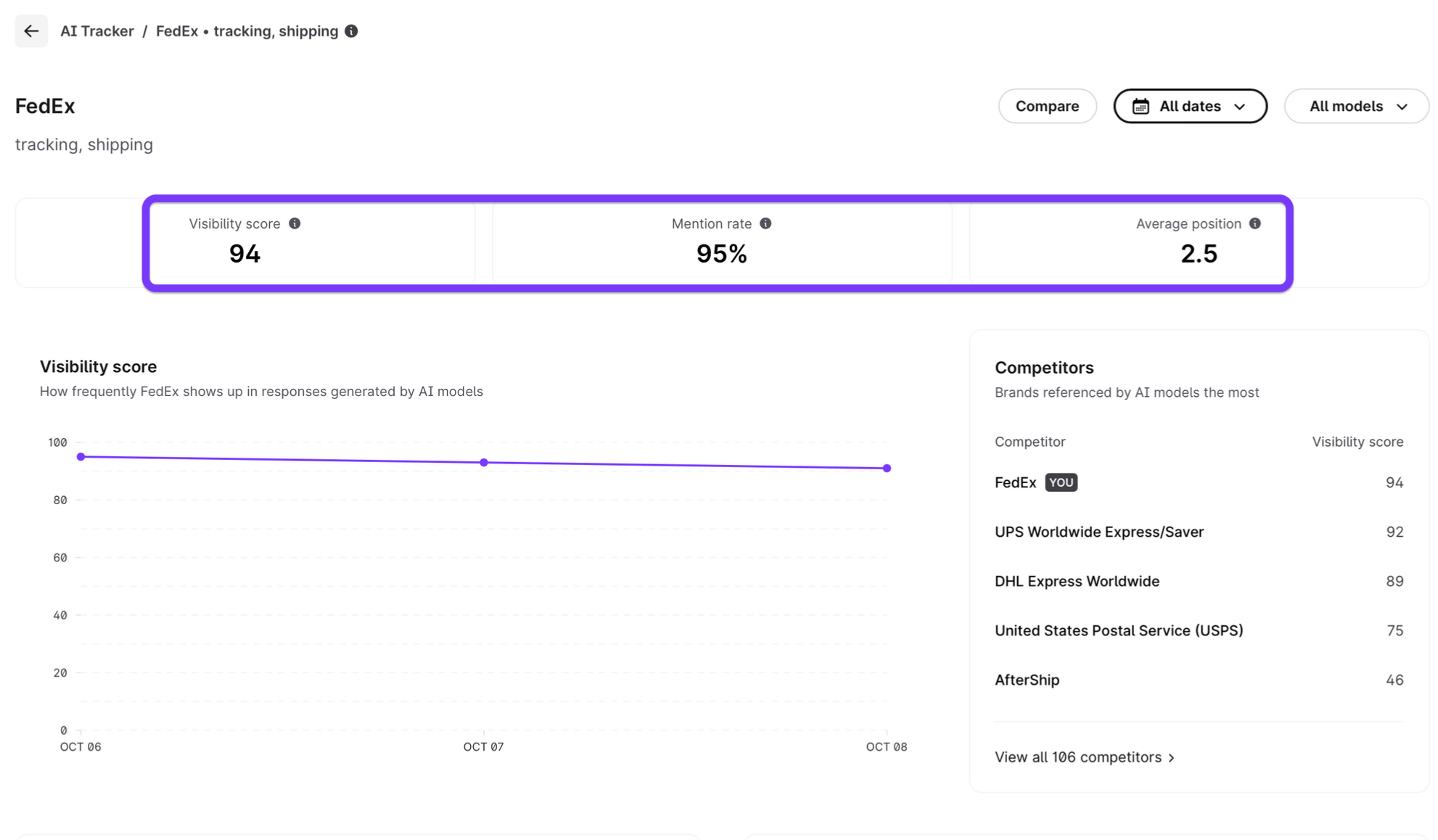This screenshot has width=1438, height=840.
Task: Select DHL Express Worldwide competitor
Action: pos(1077,582)
